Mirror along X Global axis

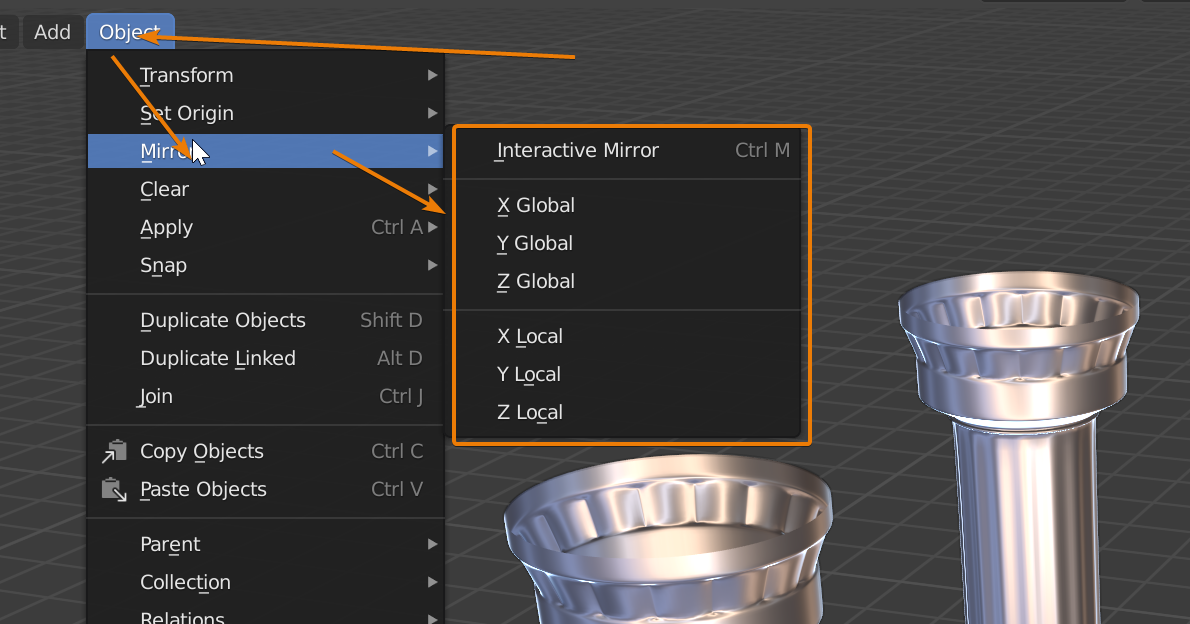[536, 206]
